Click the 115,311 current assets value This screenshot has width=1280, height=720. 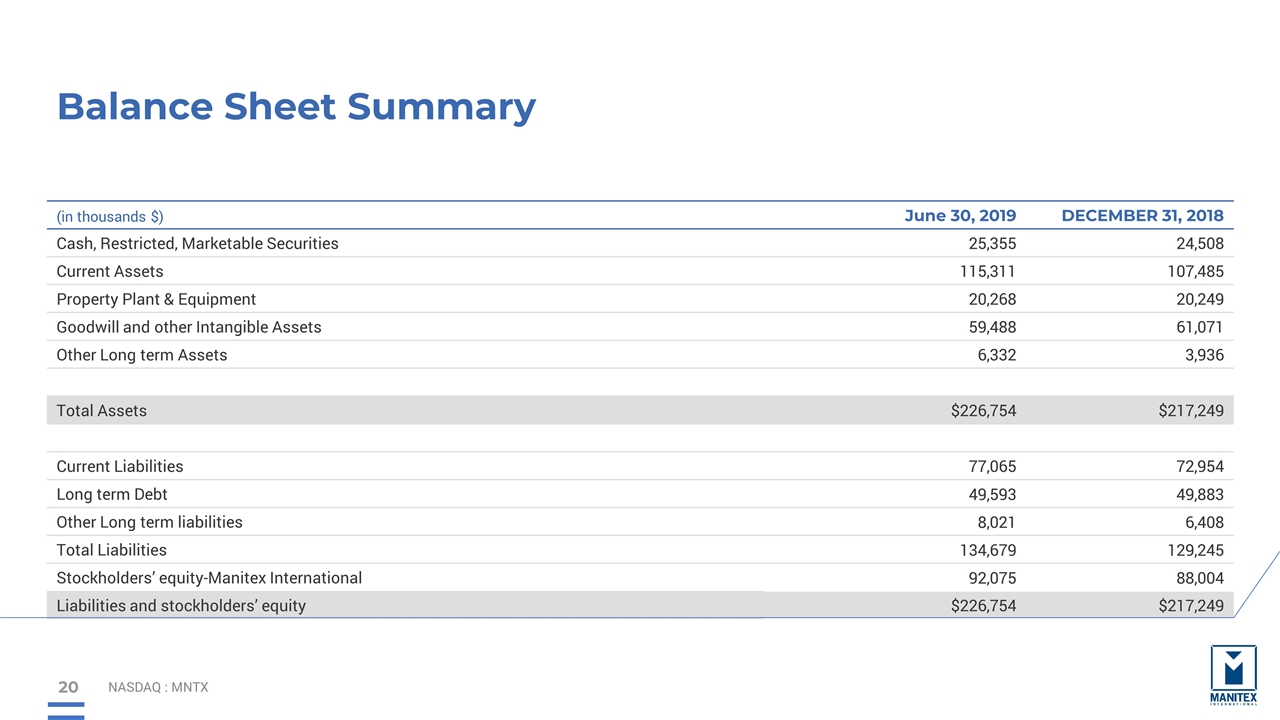click(x=988, y=271)
